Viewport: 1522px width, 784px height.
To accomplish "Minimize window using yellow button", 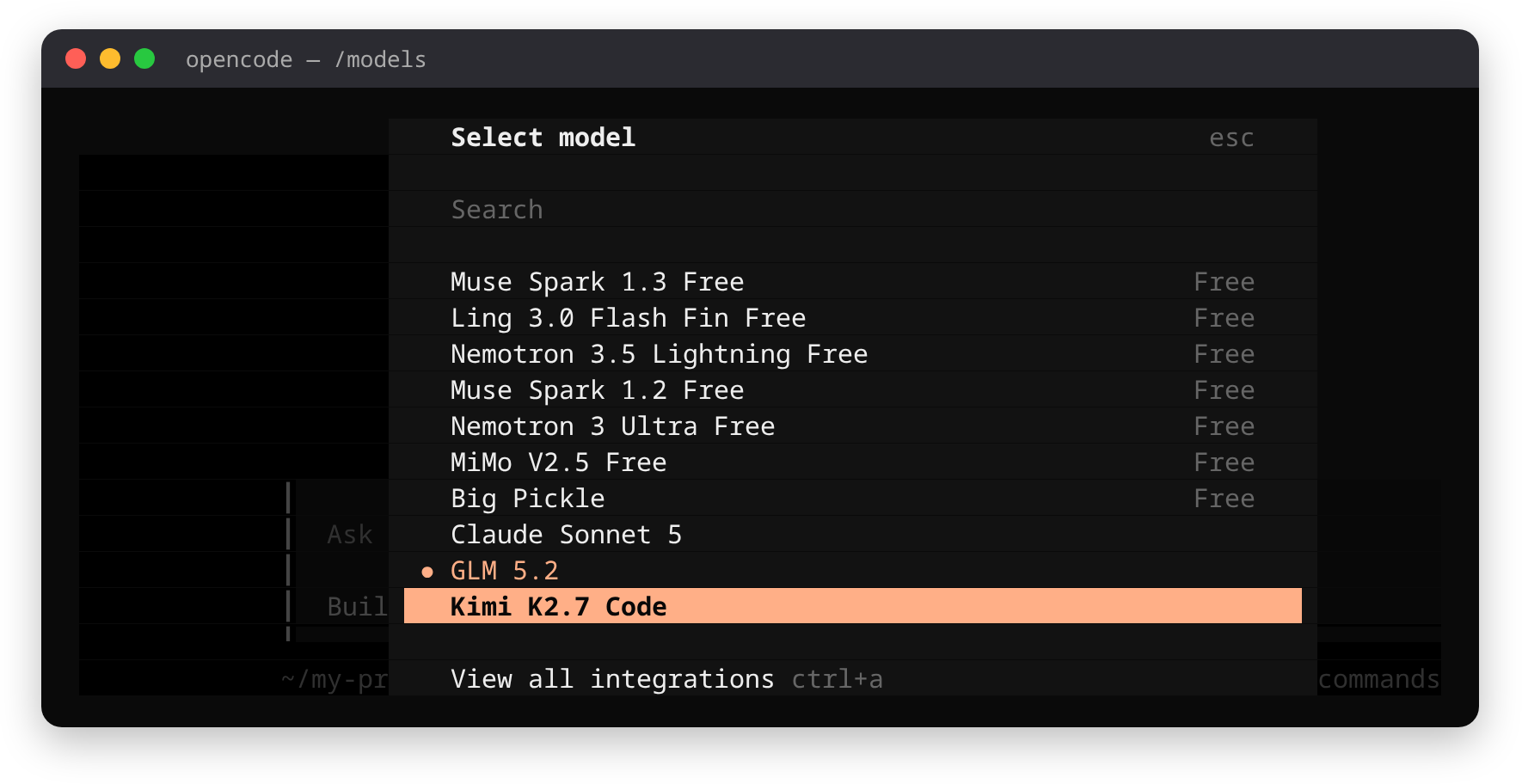I will click(x=110, y=58).
